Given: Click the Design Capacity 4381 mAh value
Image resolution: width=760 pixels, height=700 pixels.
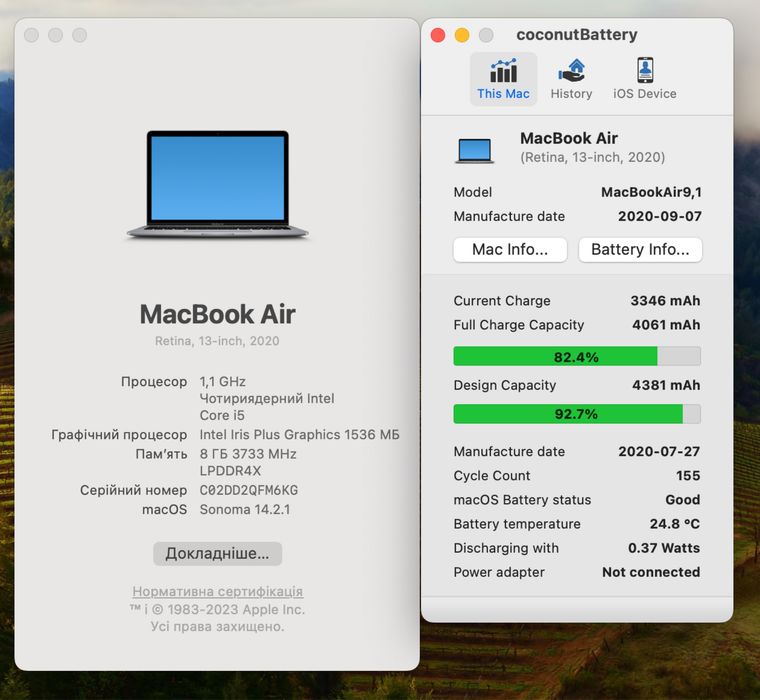Looking at the screenshot, I should (666, 385).
